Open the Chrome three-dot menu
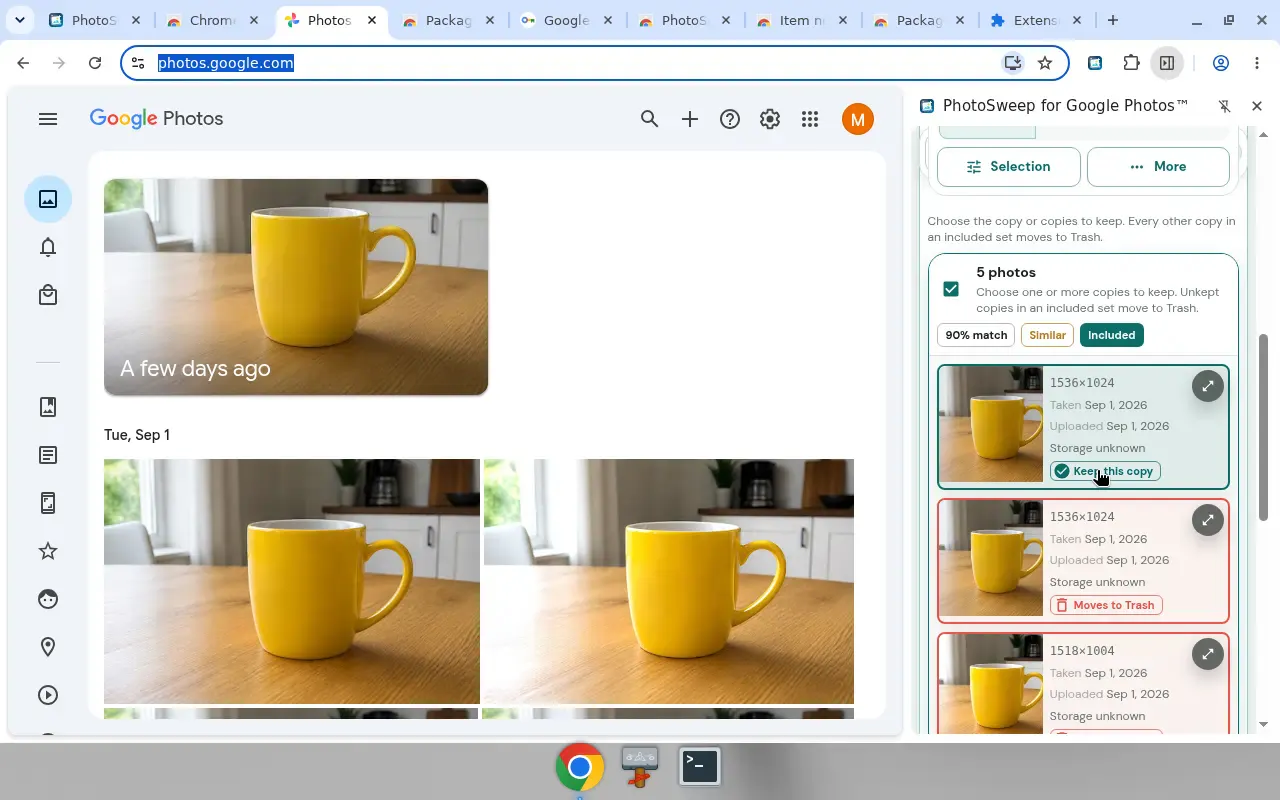 coord(1257,63)
